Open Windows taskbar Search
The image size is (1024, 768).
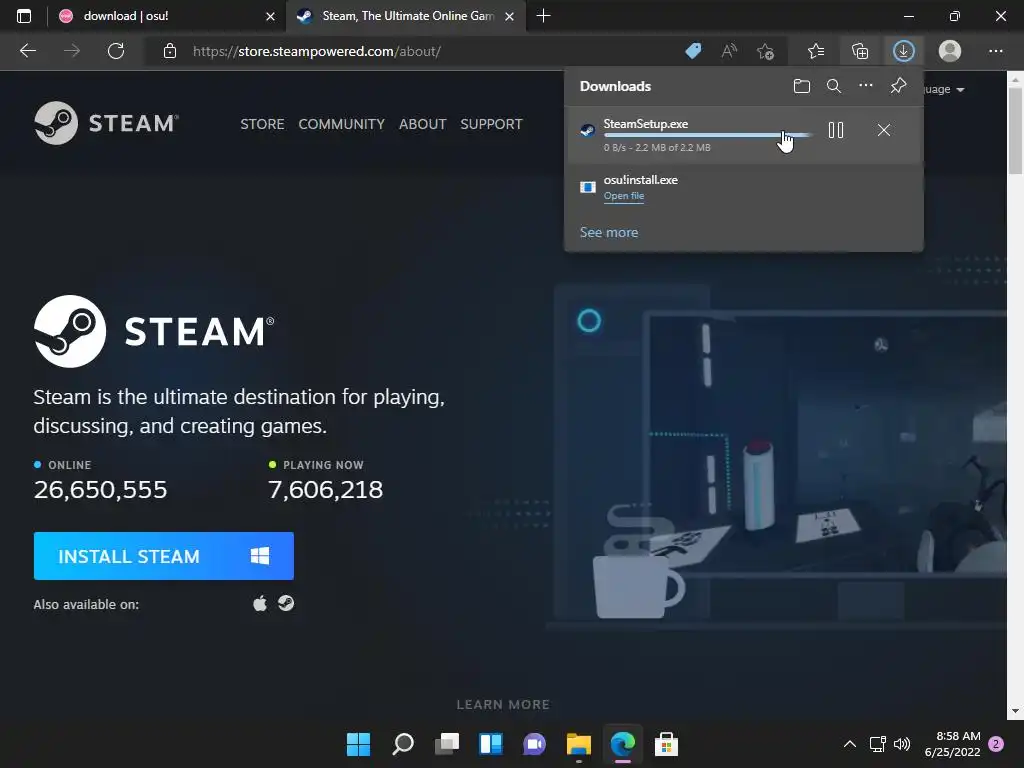402,744
